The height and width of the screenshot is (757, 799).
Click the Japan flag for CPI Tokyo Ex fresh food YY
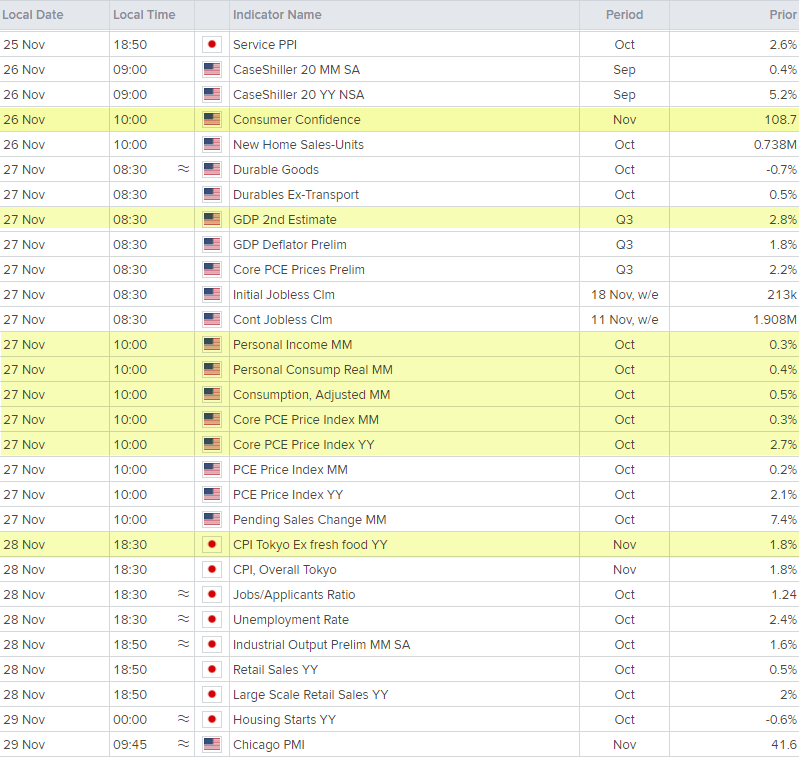(211, 545)
